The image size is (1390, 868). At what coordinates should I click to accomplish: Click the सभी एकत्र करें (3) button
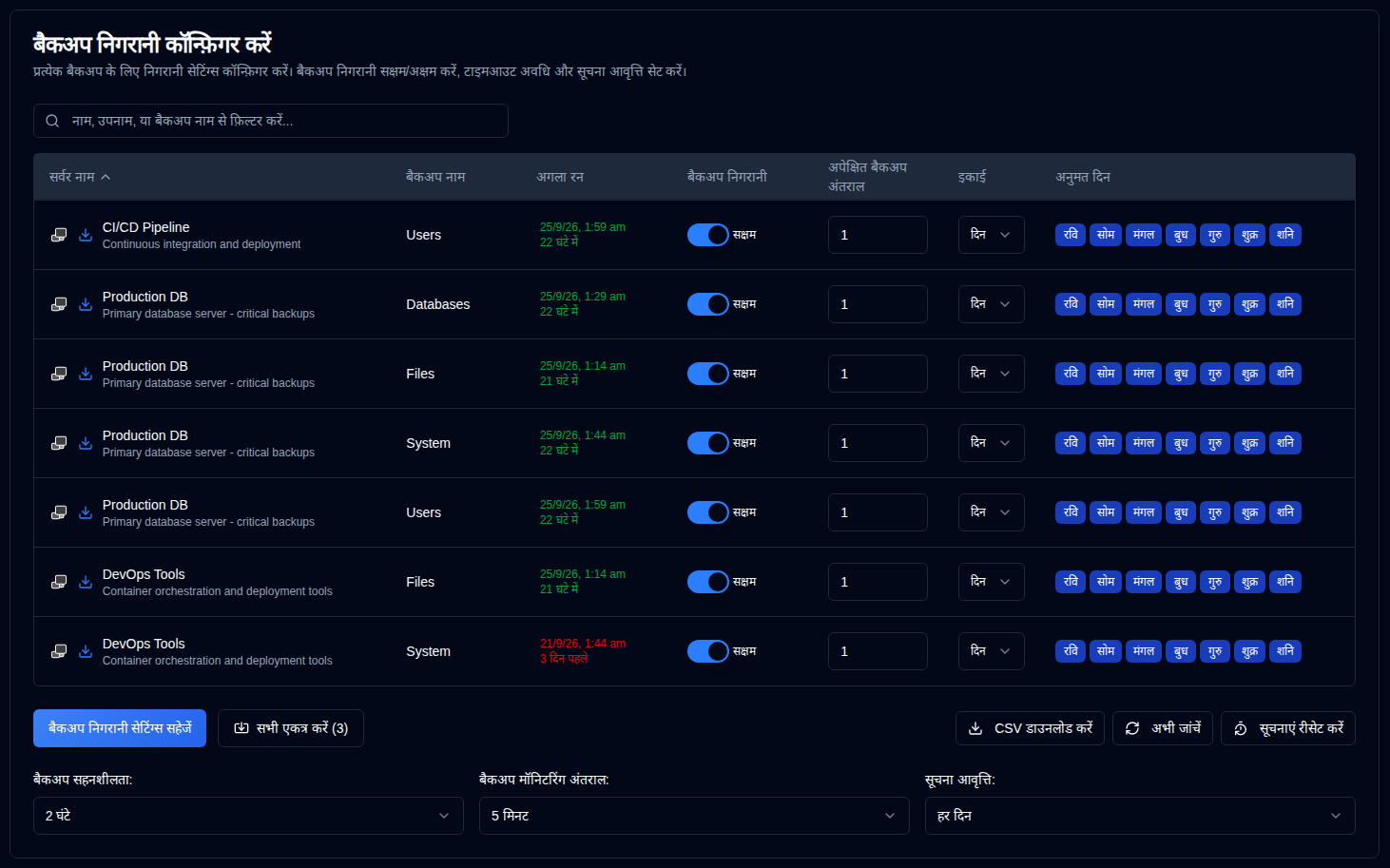pos(291,728)
